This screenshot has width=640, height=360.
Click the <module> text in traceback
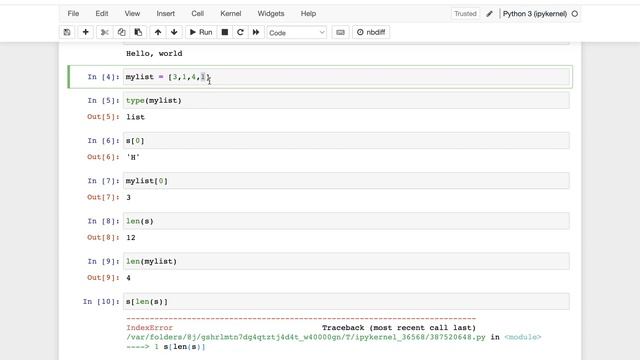[523, 337]
